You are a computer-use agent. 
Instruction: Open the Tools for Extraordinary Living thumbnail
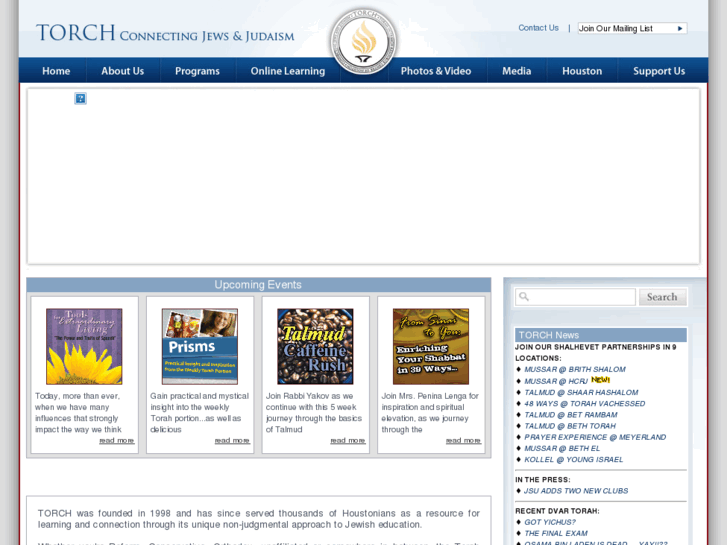[x=84, y=346]
